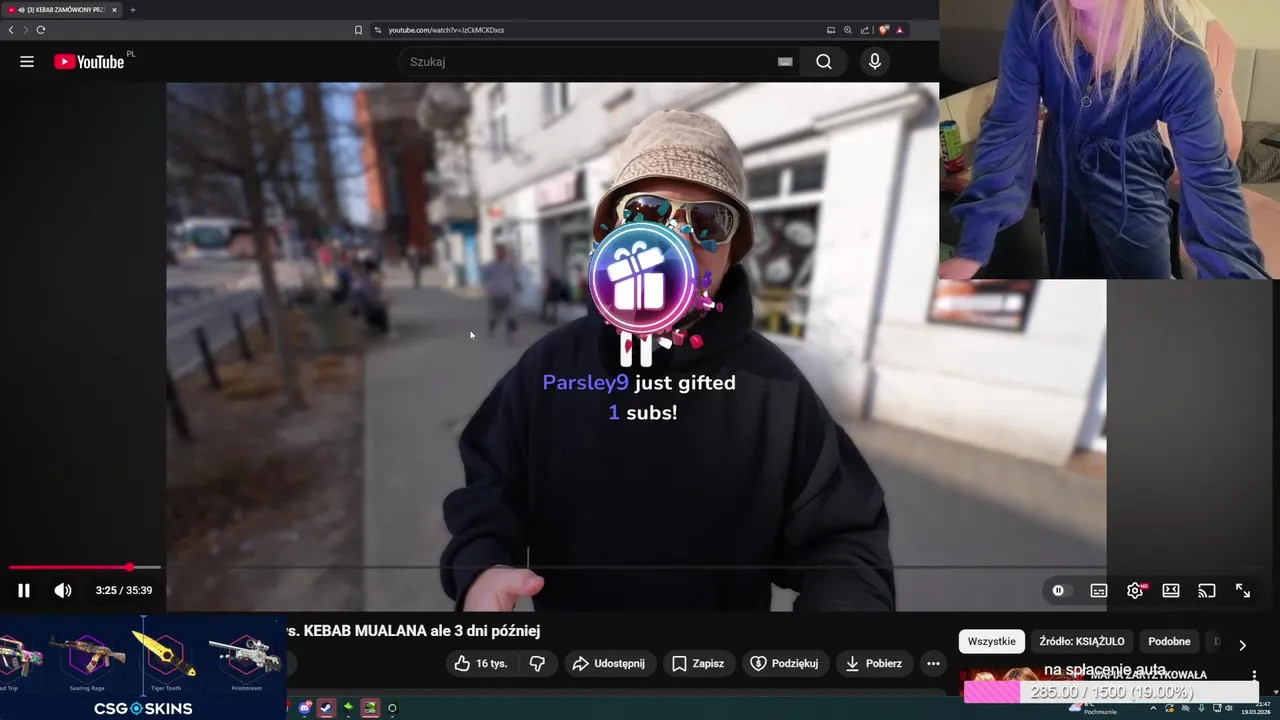
Task: Enter fullscreen mode in player
Action: [1243, 590]
